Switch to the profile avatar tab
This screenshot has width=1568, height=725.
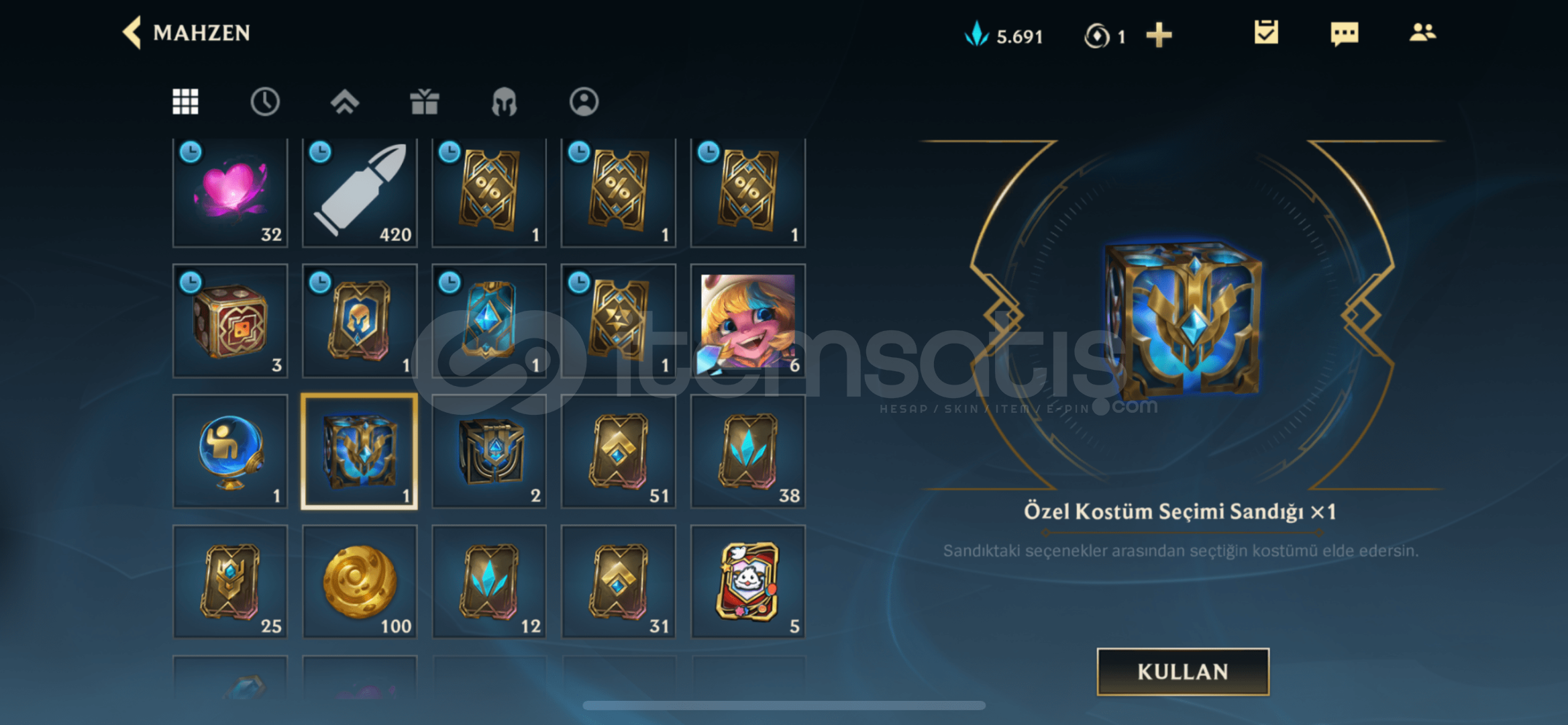(584, 102)
